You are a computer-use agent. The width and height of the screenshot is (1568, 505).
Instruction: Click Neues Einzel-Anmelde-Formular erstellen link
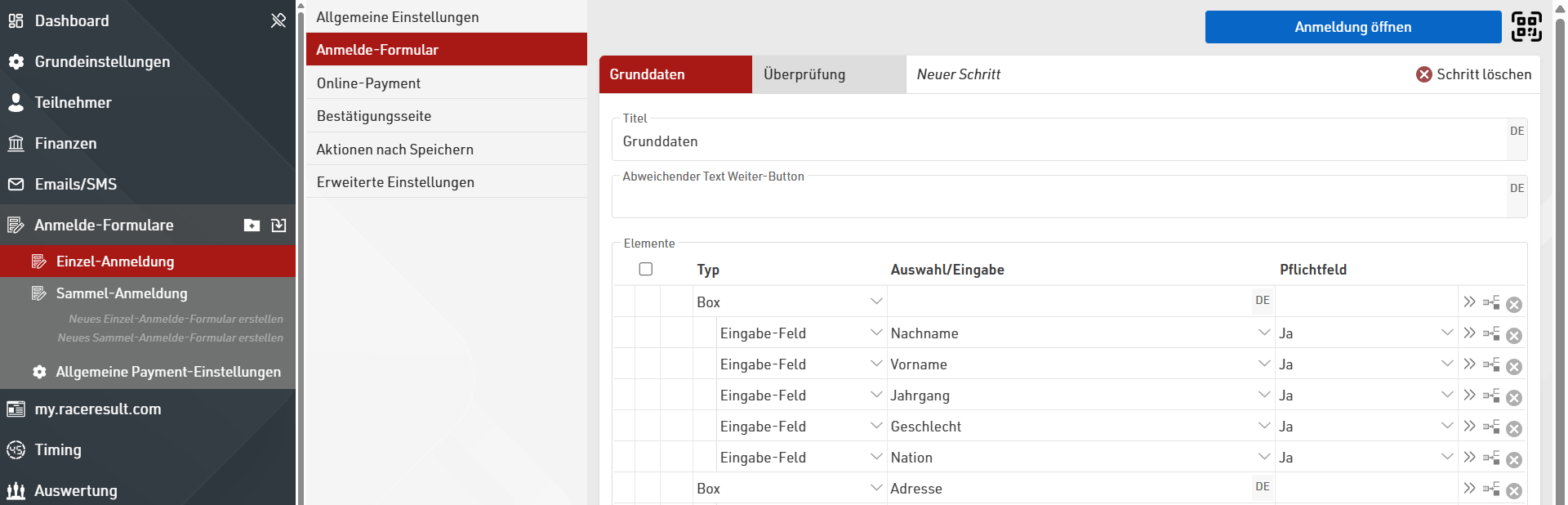click(176, 319)
